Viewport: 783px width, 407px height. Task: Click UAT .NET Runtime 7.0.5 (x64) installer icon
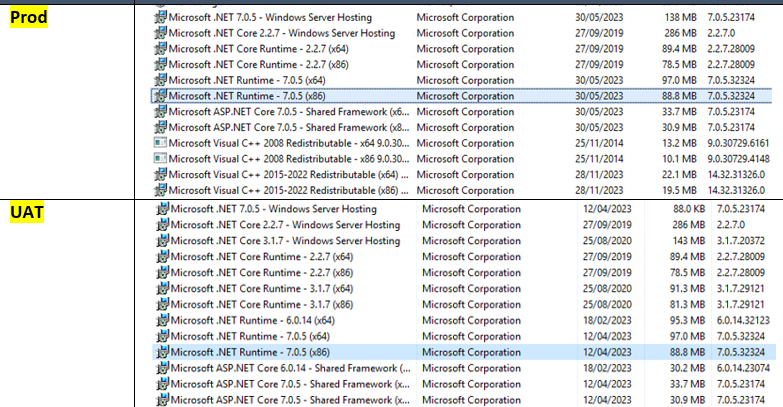(163, 337)
